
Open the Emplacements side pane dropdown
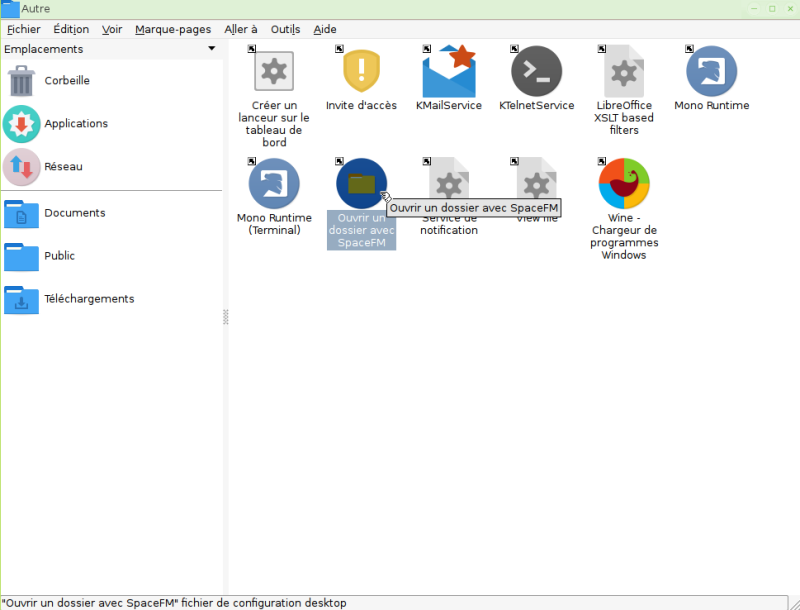[x=212, y=48]
